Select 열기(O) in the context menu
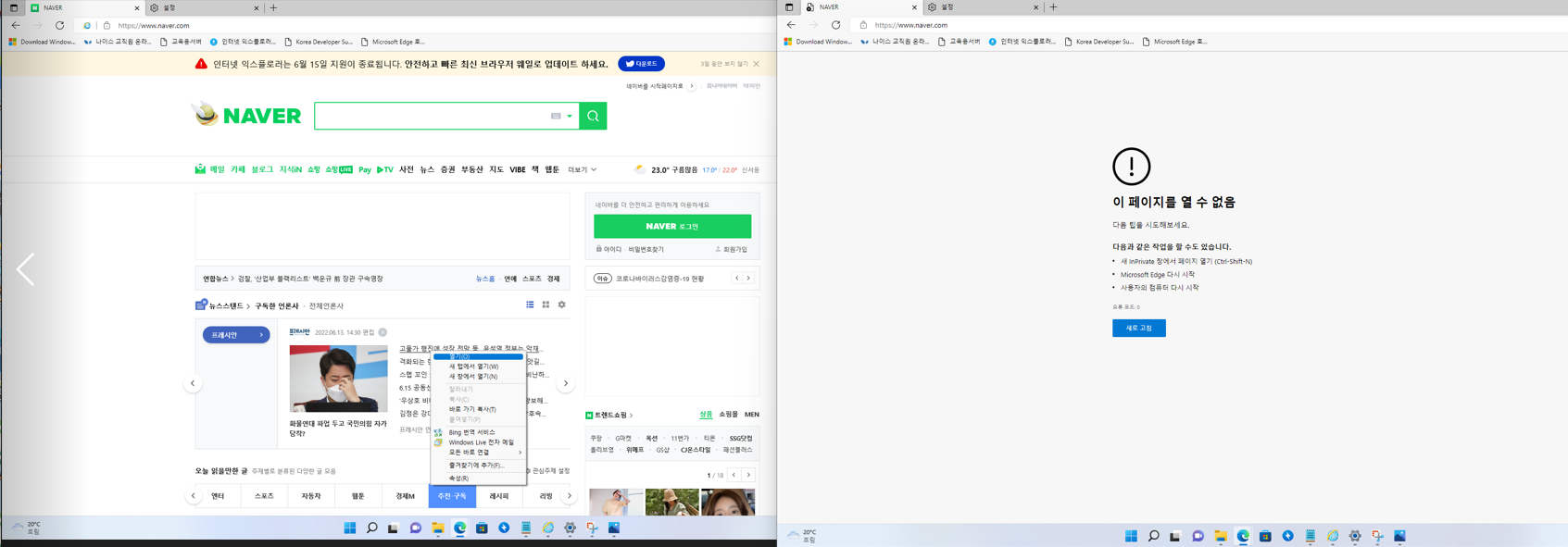The height and width of the screenshot is (547, 1568). [x=478, y=356]
